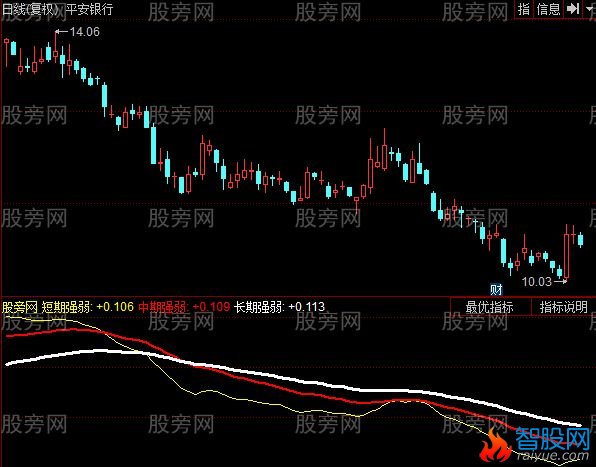Click the yellow 股旁网 indicator name
This screenshot has height=467, width=596.
pos(20,307)
